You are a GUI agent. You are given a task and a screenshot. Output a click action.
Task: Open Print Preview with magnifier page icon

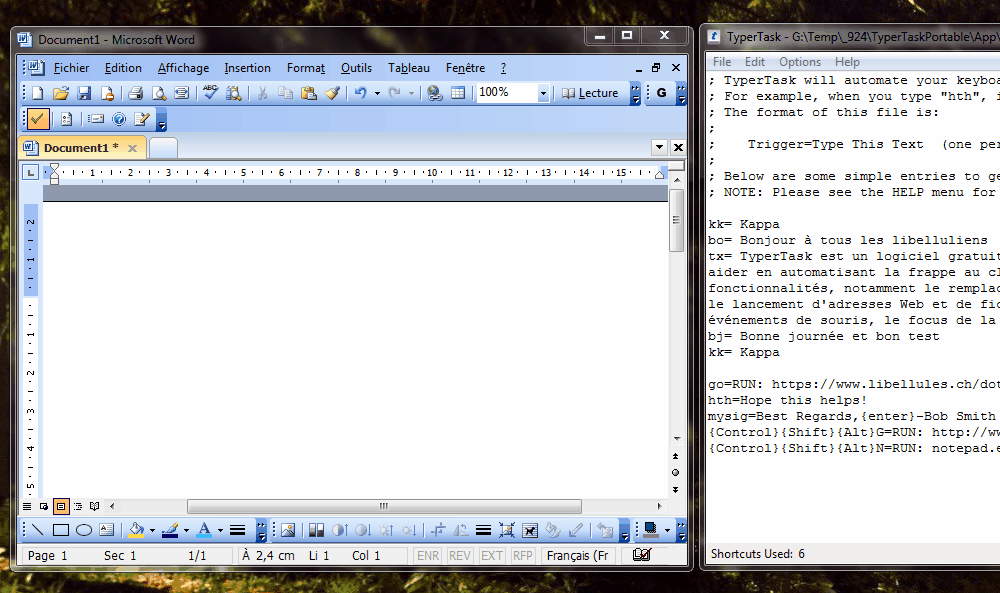click(158, 94)
